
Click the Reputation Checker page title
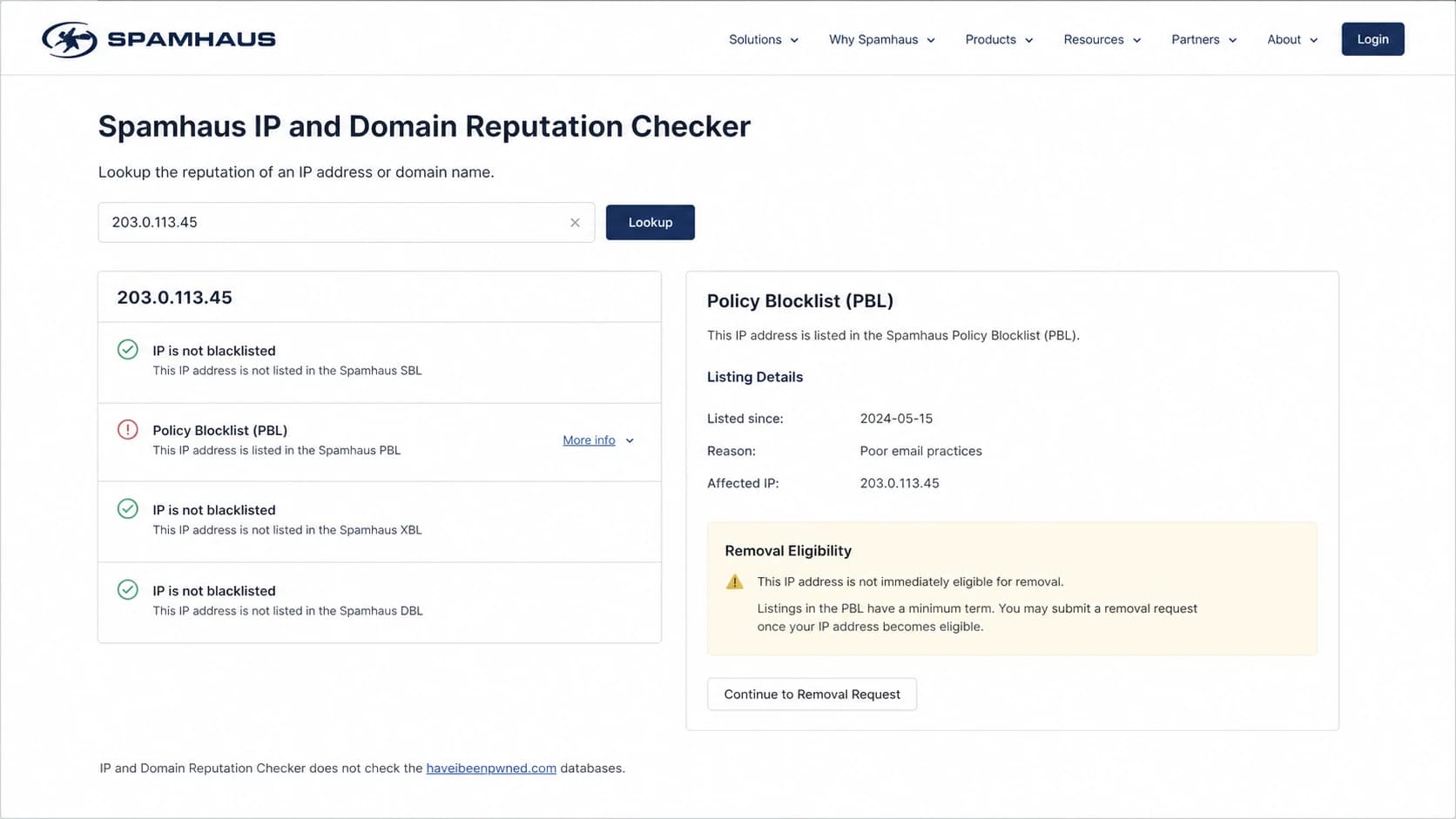424,126
